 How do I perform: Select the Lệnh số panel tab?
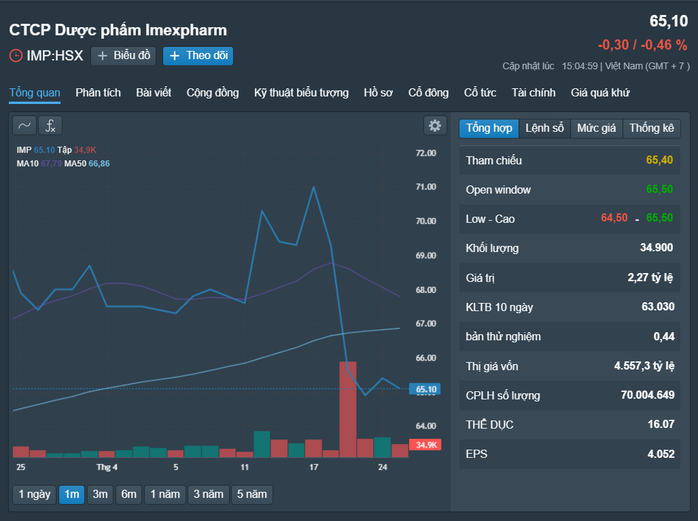coord(544,128)
